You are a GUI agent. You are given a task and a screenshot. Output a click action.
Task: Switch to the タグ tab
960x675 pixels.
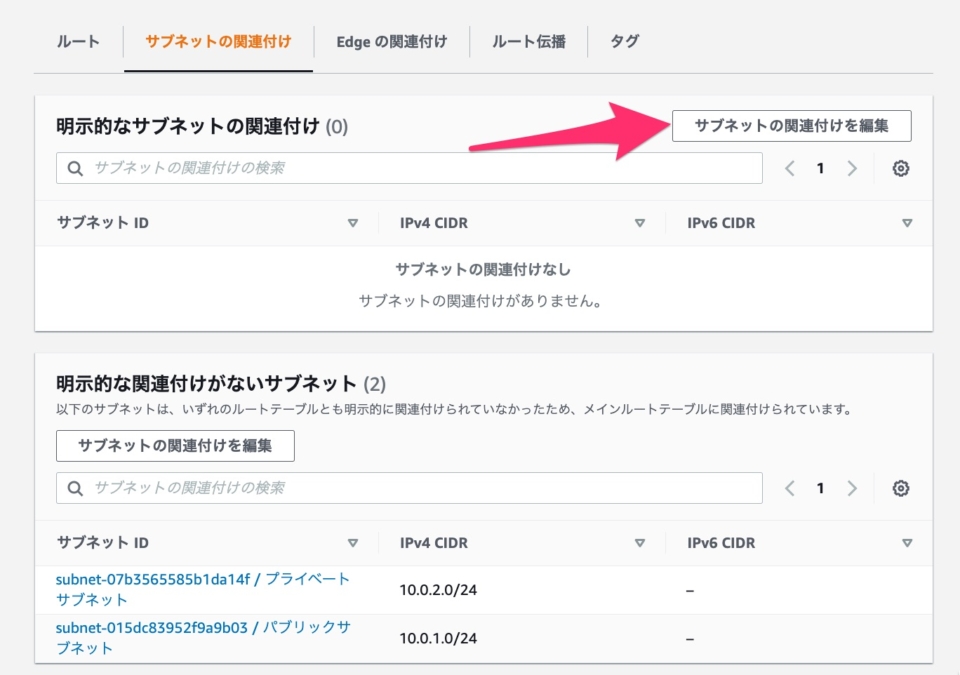[624, 41]
